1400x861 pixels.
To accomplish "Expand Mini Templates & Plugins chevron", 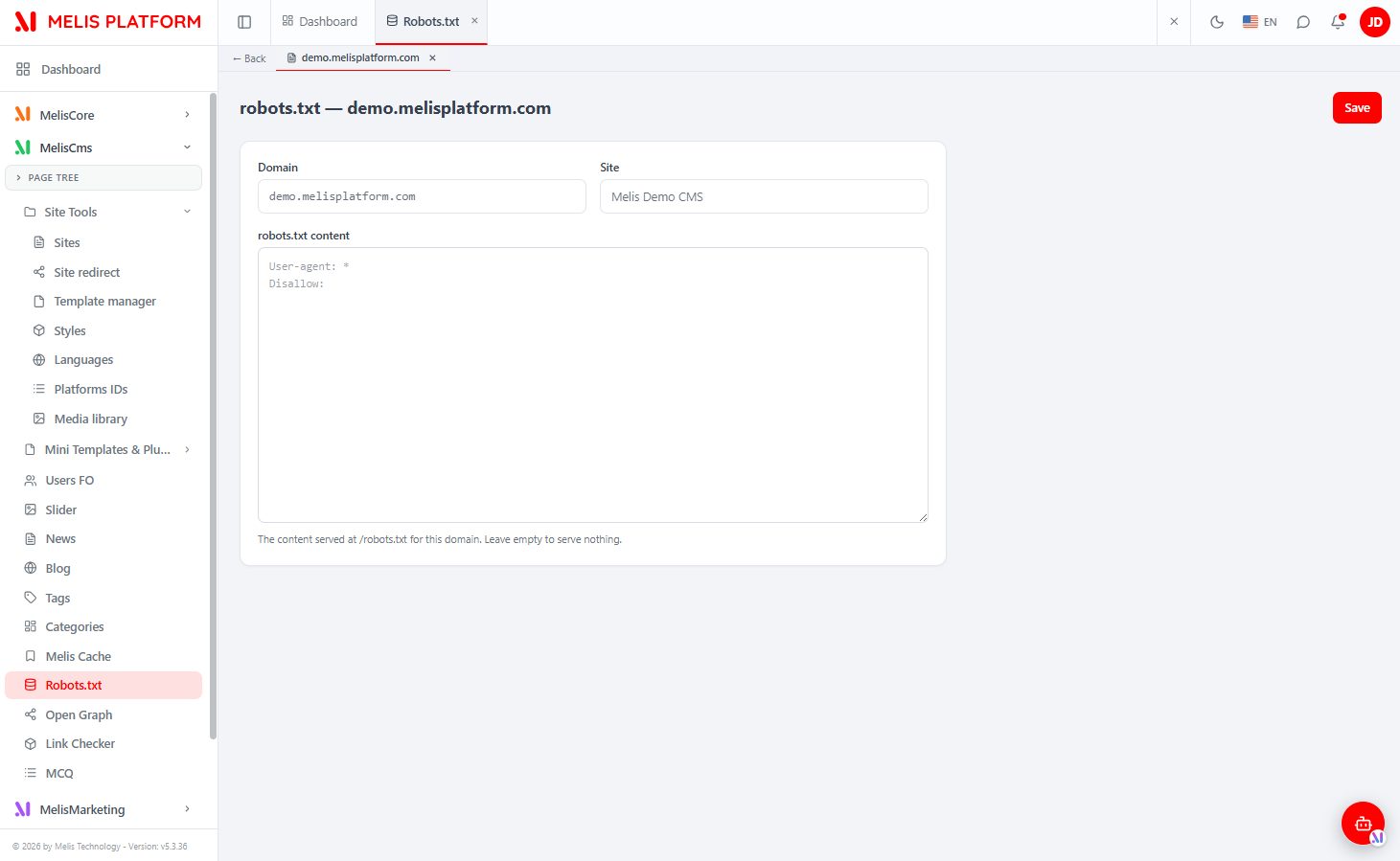I will (187, 449).
